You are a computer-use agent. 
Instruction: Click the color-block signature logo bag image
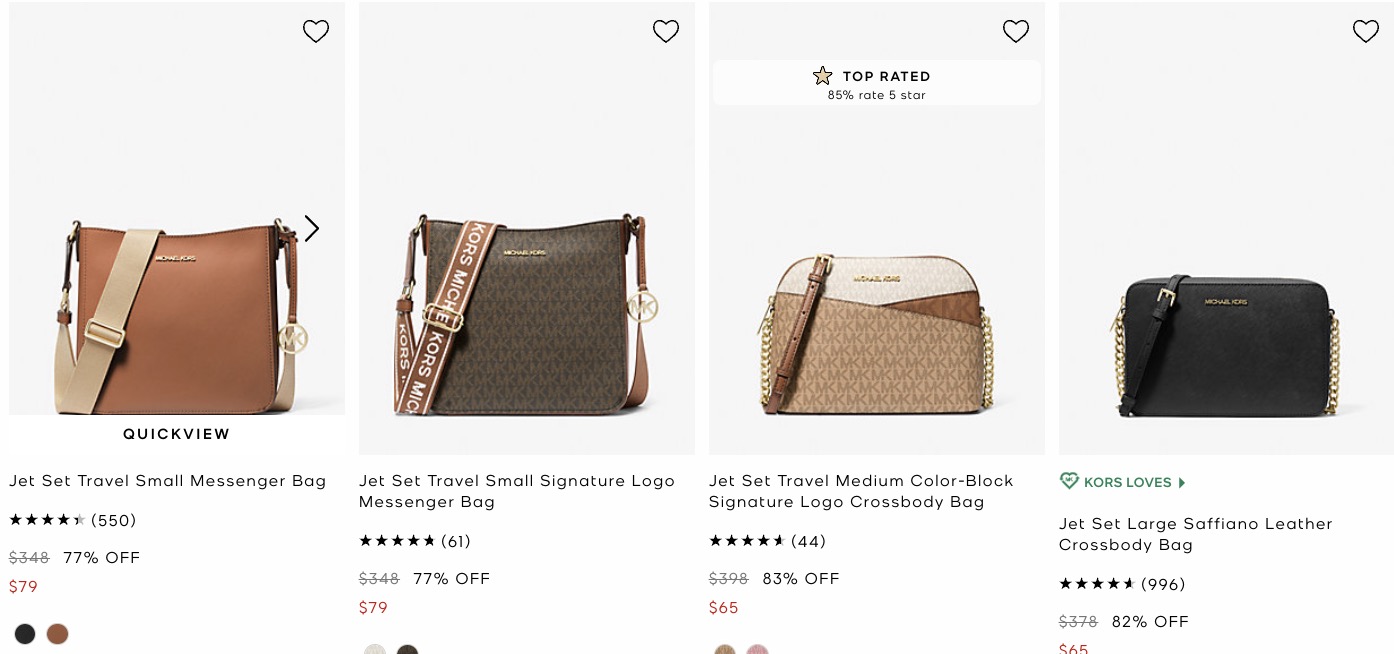coord(876,335)
